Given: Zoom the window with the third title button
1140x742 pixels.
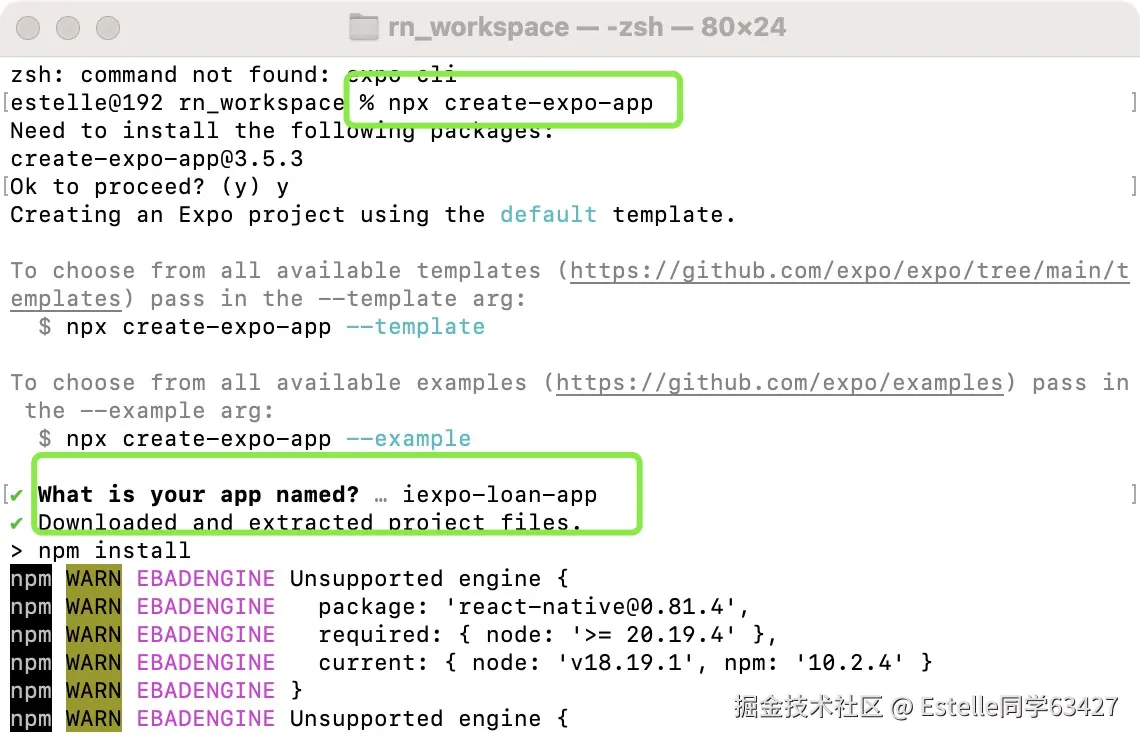Looking at the screenshot, I should (x=106, y=27).
